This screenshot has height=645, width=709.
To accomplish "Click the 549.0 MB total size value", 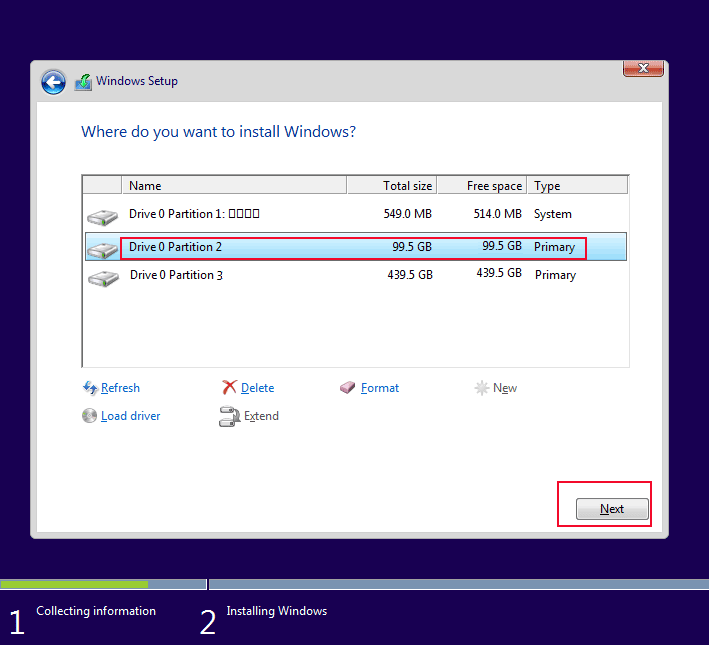I will coord(408,214).
